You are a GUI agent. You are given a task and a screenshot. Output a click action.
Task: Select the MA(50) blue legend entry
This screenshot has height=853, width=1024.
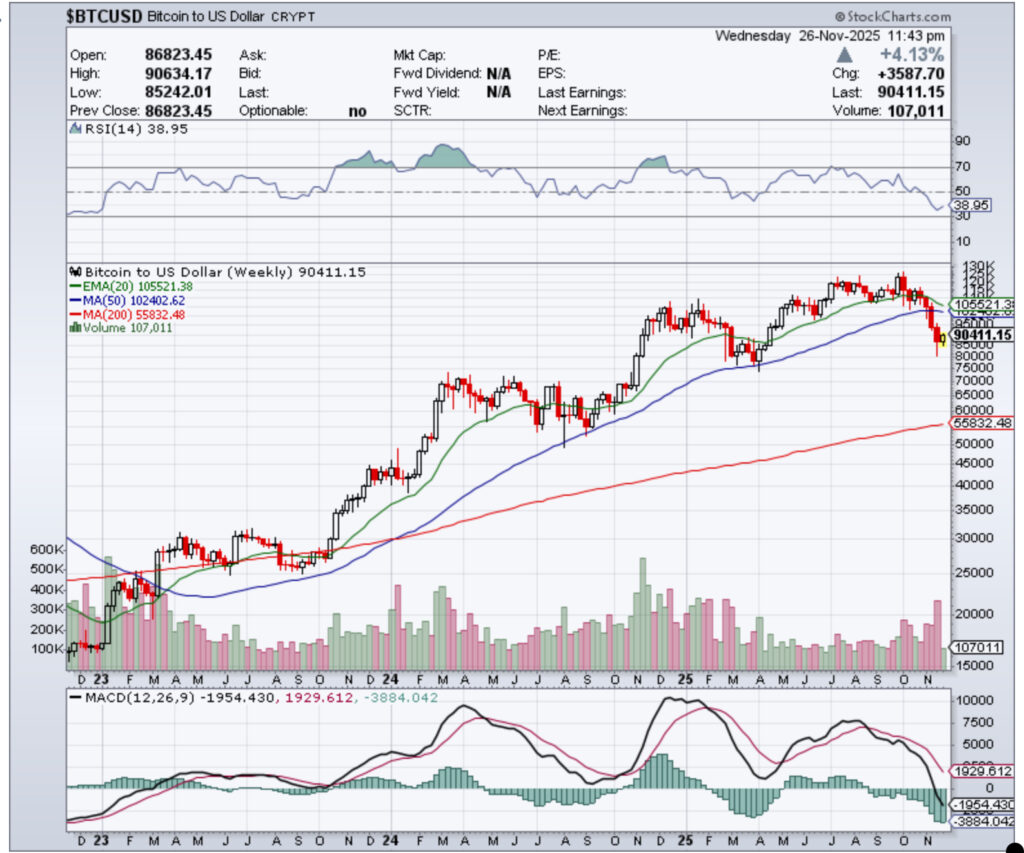point(126,299)
